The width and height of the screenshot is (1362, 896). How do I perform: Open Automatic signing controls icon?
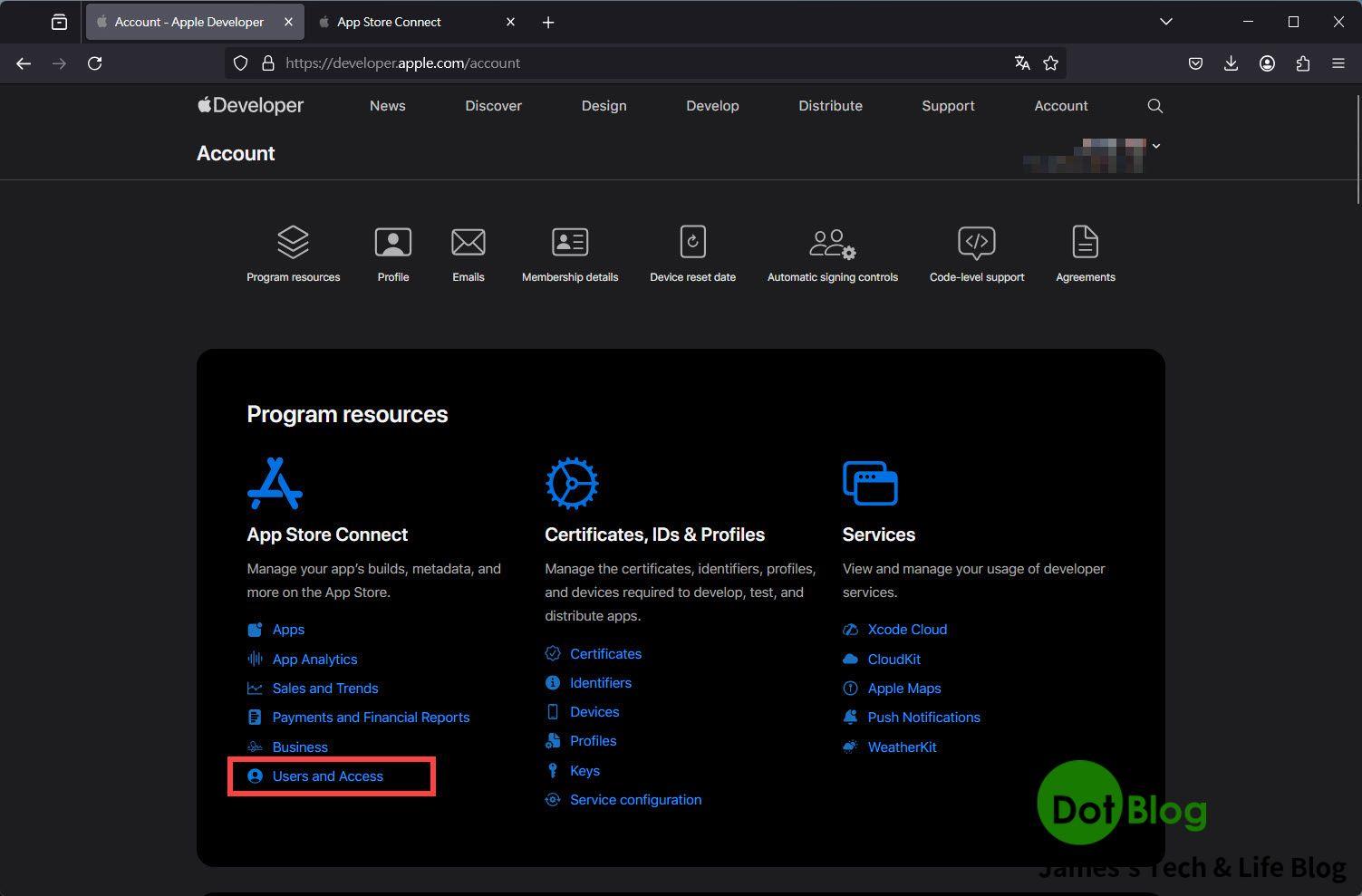(x=832, y=243)
